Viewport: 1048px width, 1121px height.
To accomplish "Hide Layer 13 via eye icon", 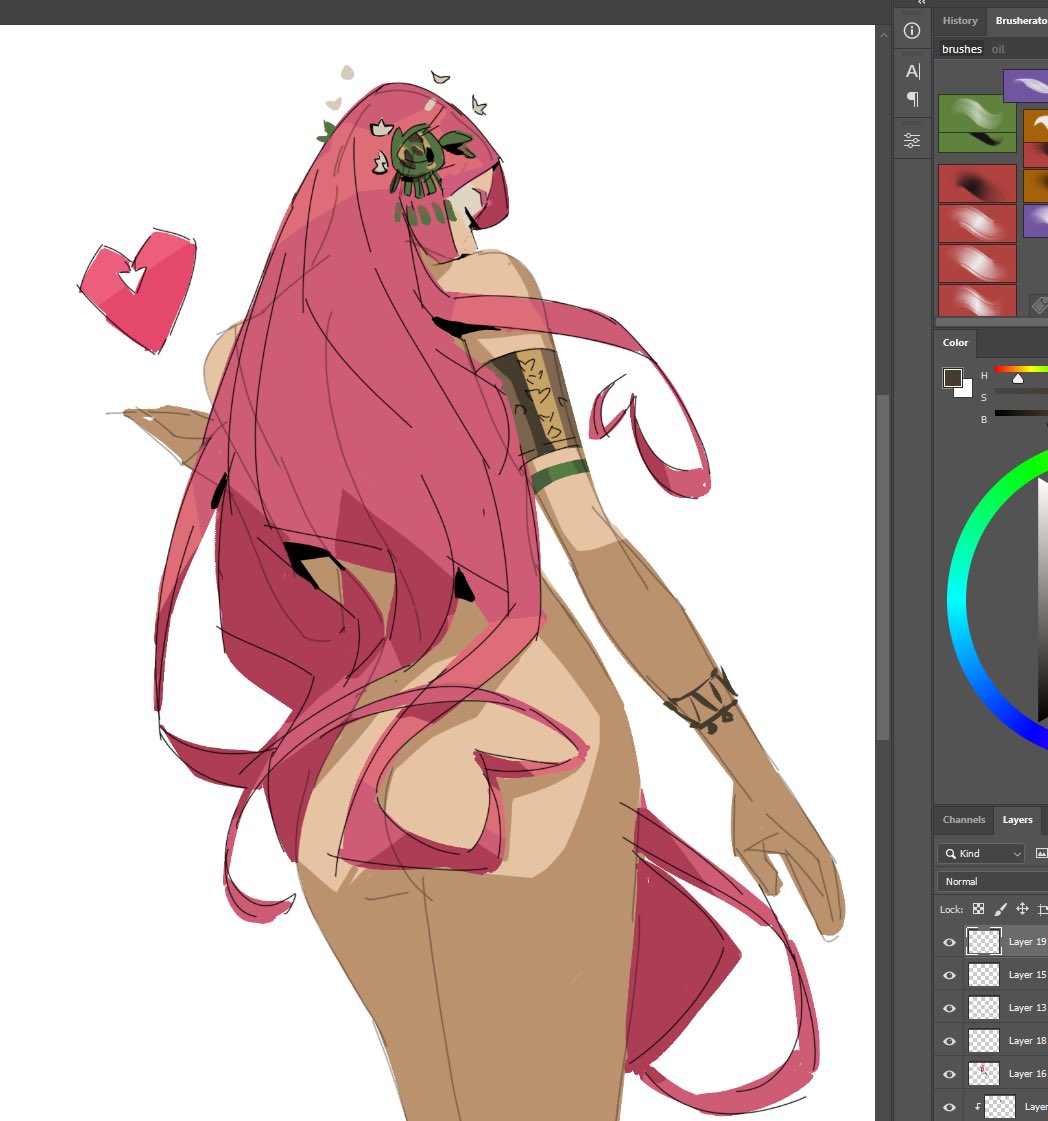I will 949,1008.
